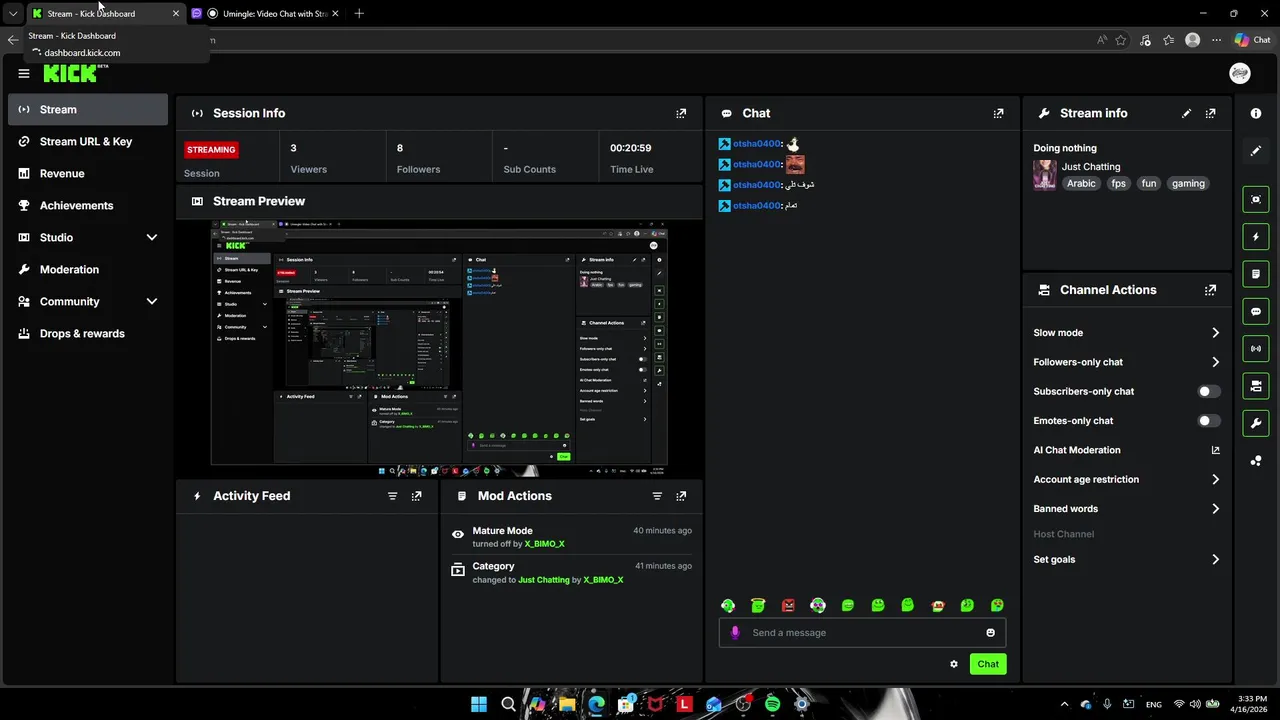This screenshot has height=720, width=1280.
Task: Expand the Studio sidebar section
Action: tap(152, 238)
